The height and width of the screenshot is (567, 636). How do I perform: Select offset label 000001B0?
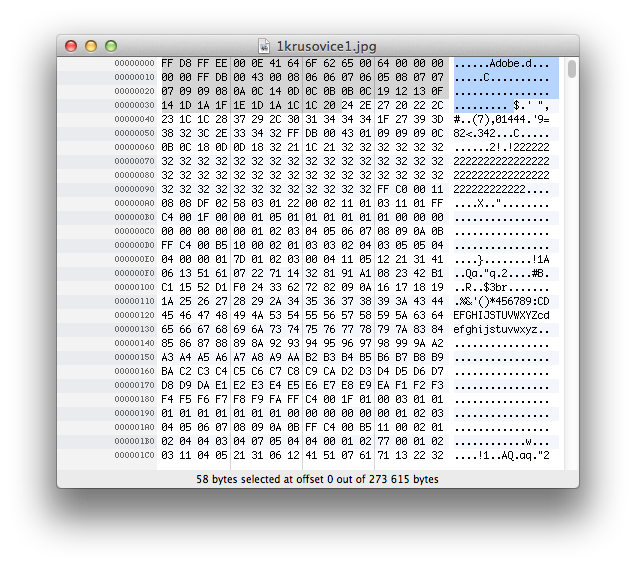pyautogui.click(x=134, y=441)
